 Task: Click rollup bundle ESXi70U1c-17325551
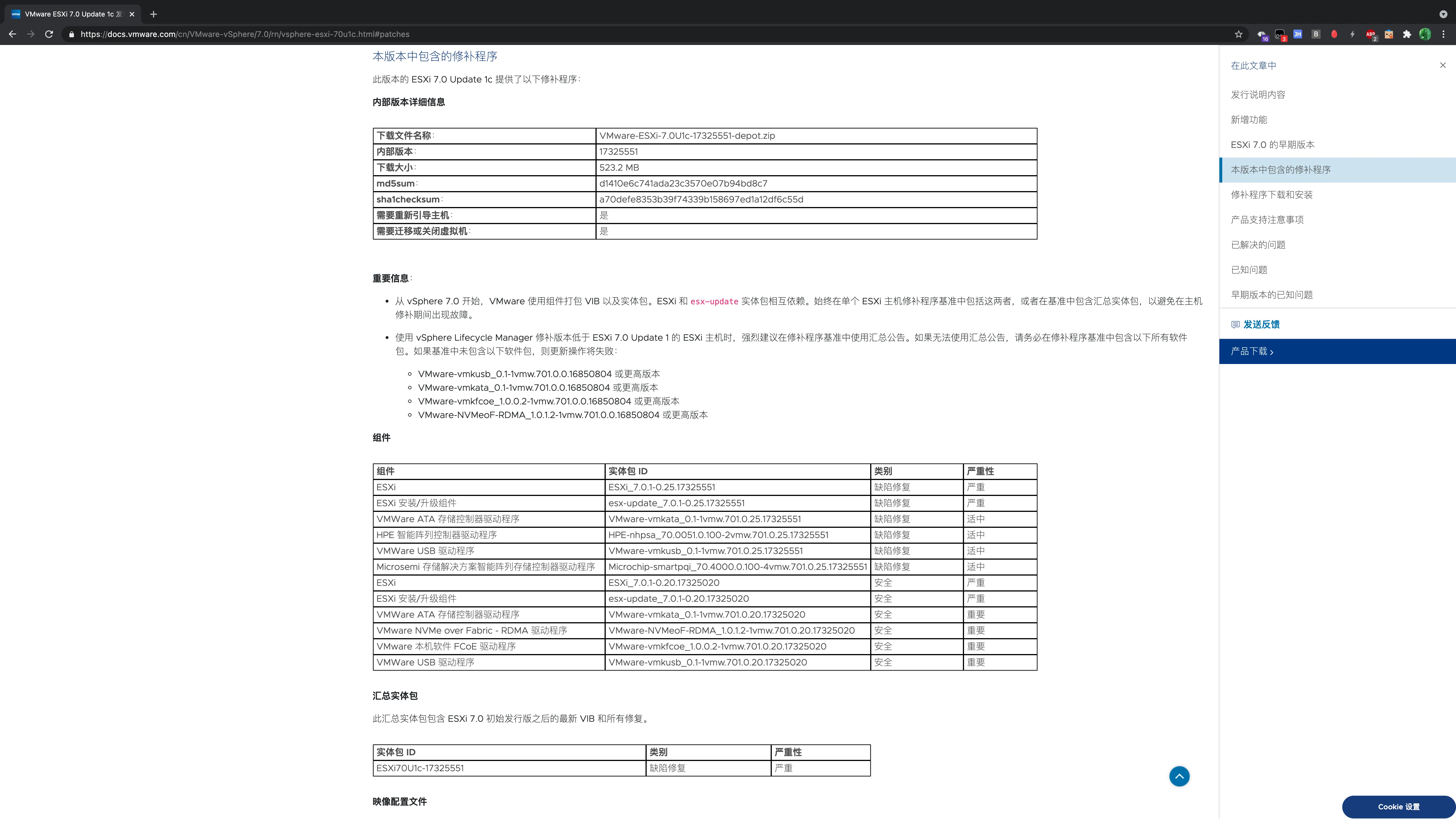[420, 768]
